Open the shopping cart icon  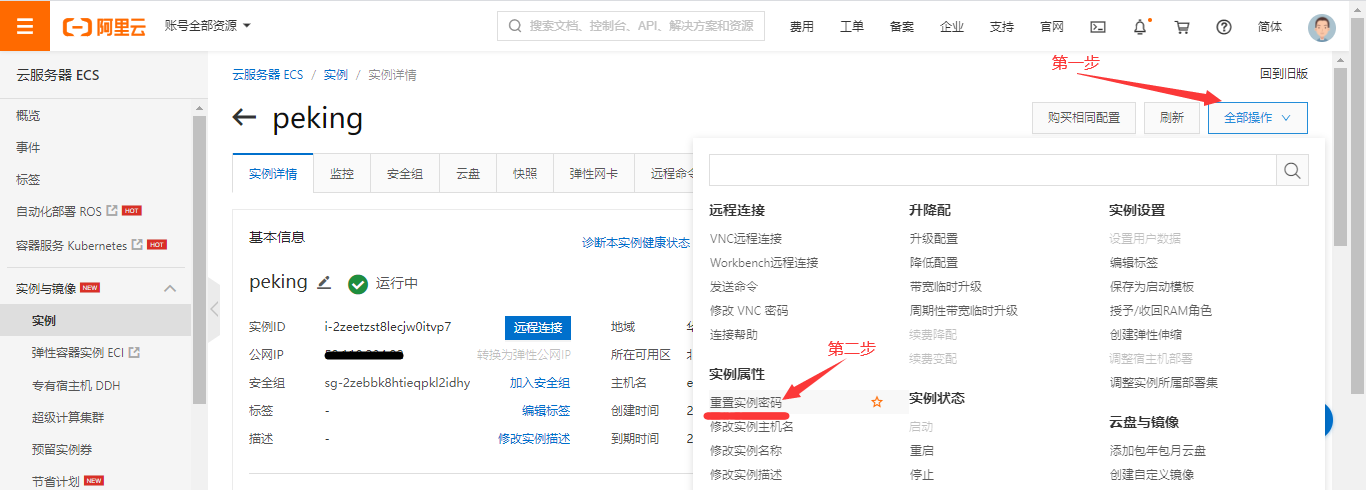coord(1182,27)
